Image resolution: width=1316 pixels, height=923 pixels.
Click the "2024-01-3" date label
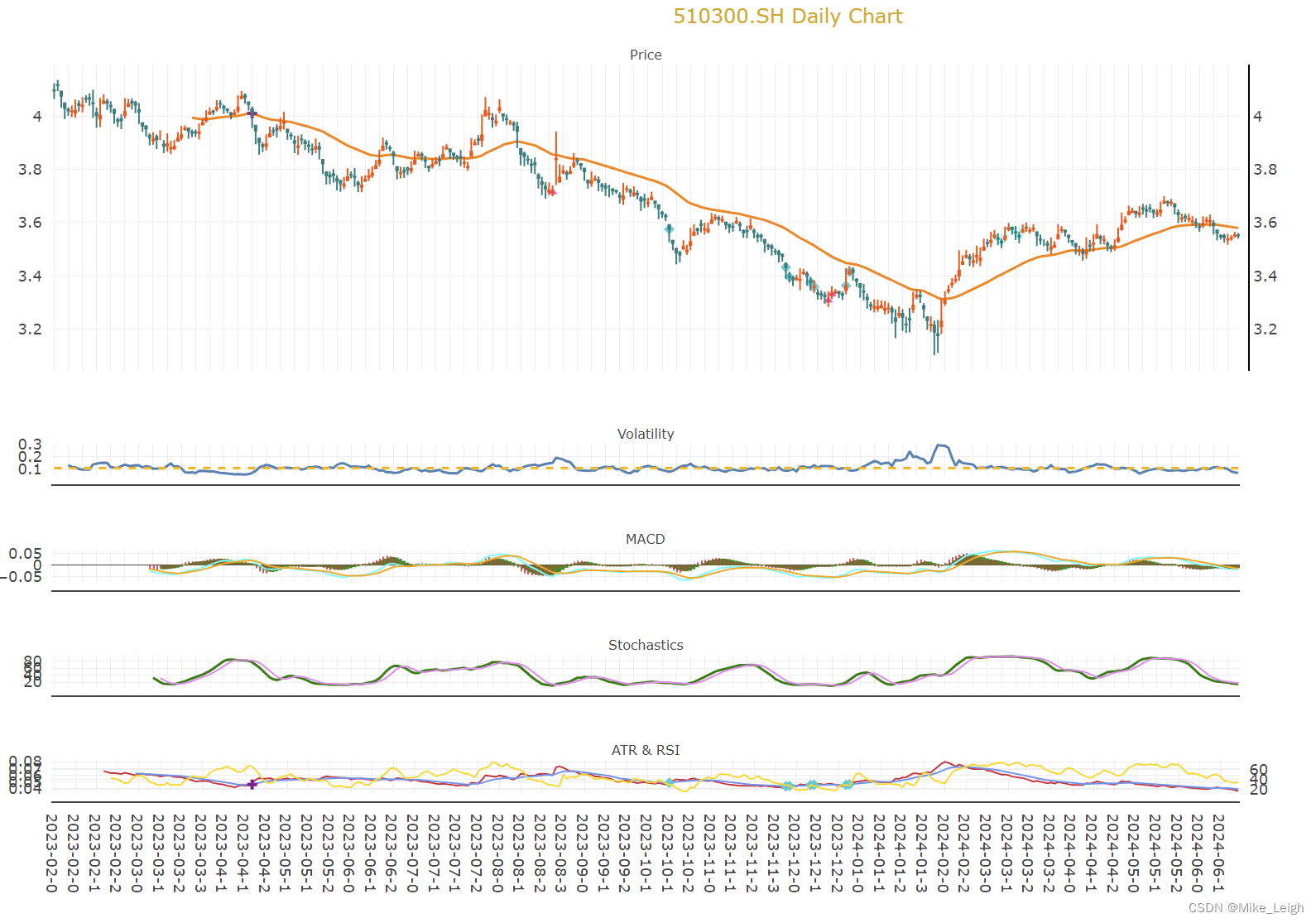[920, 853]
